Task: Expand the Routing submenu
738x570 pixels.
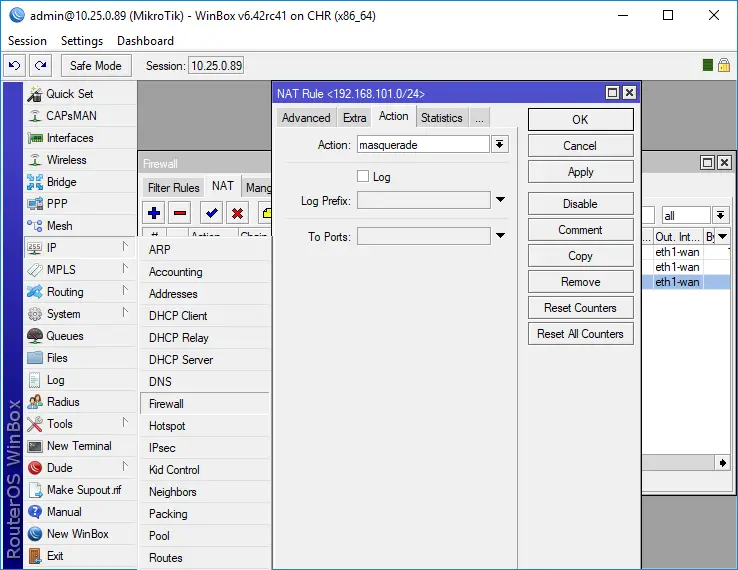Action: pos(125,290)
